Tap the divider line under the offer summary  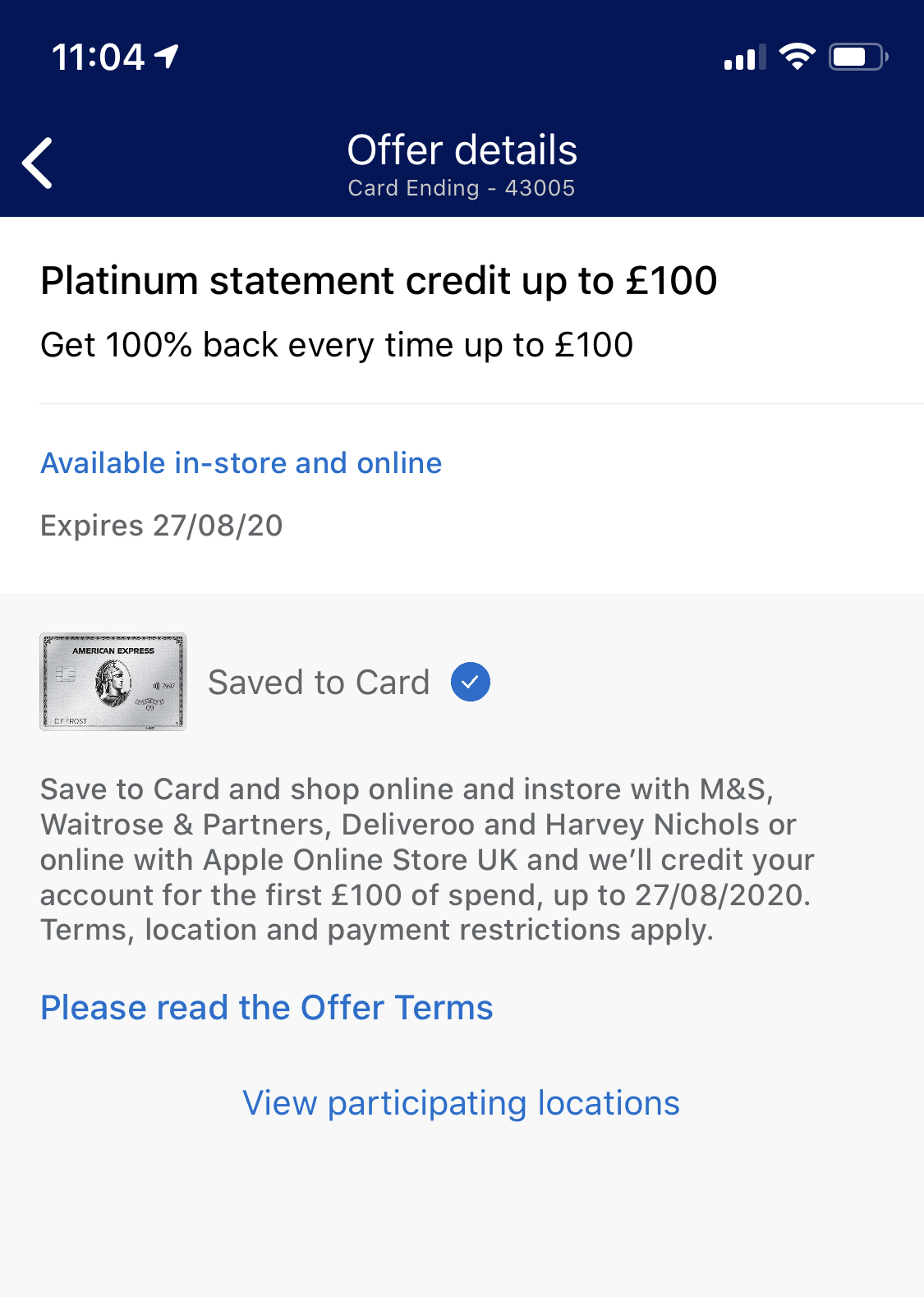pos(481,403)
